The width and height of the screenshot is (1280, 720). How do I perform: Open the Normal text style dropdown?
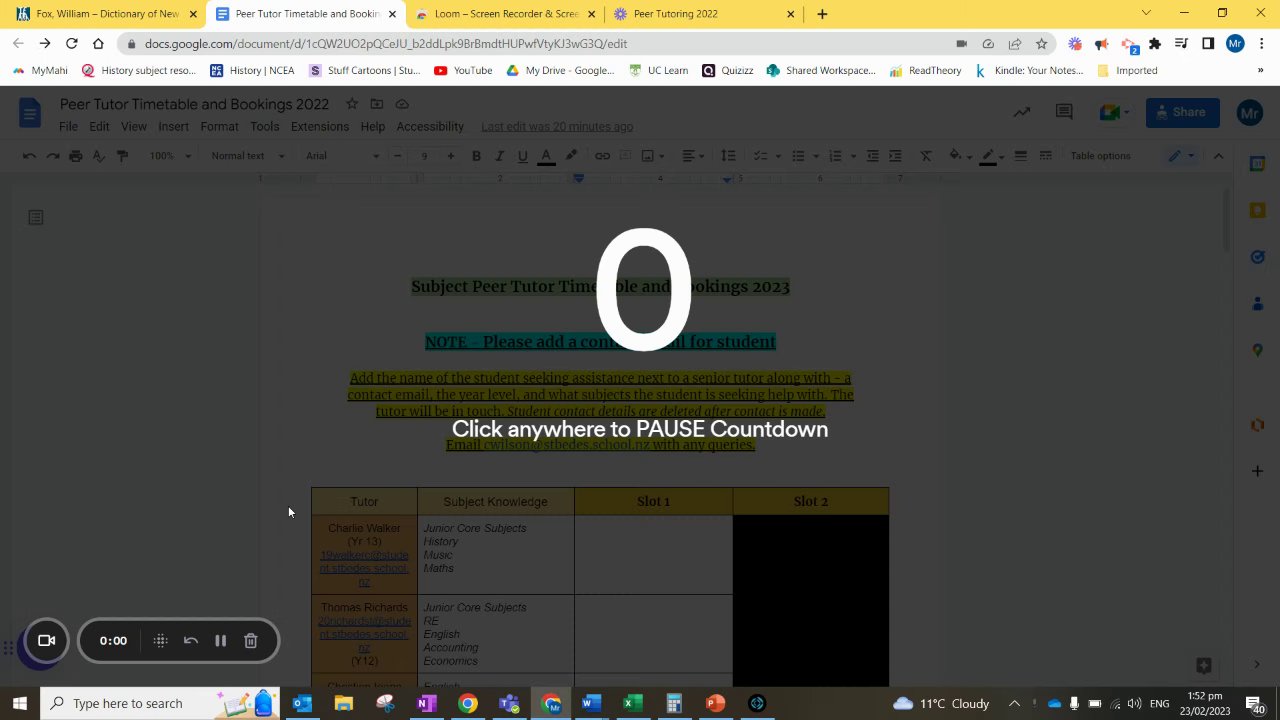tap(247, 156)
